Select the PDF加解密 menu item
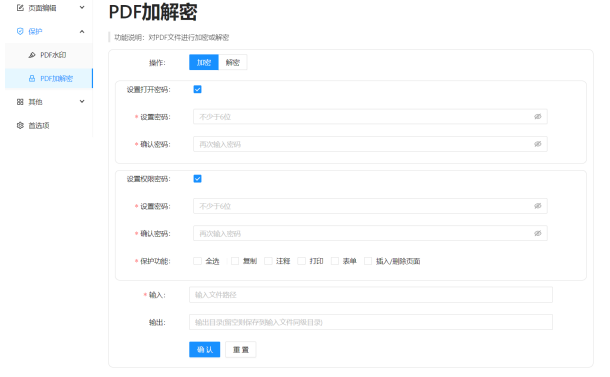The width and height of the screenshot is (610, 377). tap(49, 78)
